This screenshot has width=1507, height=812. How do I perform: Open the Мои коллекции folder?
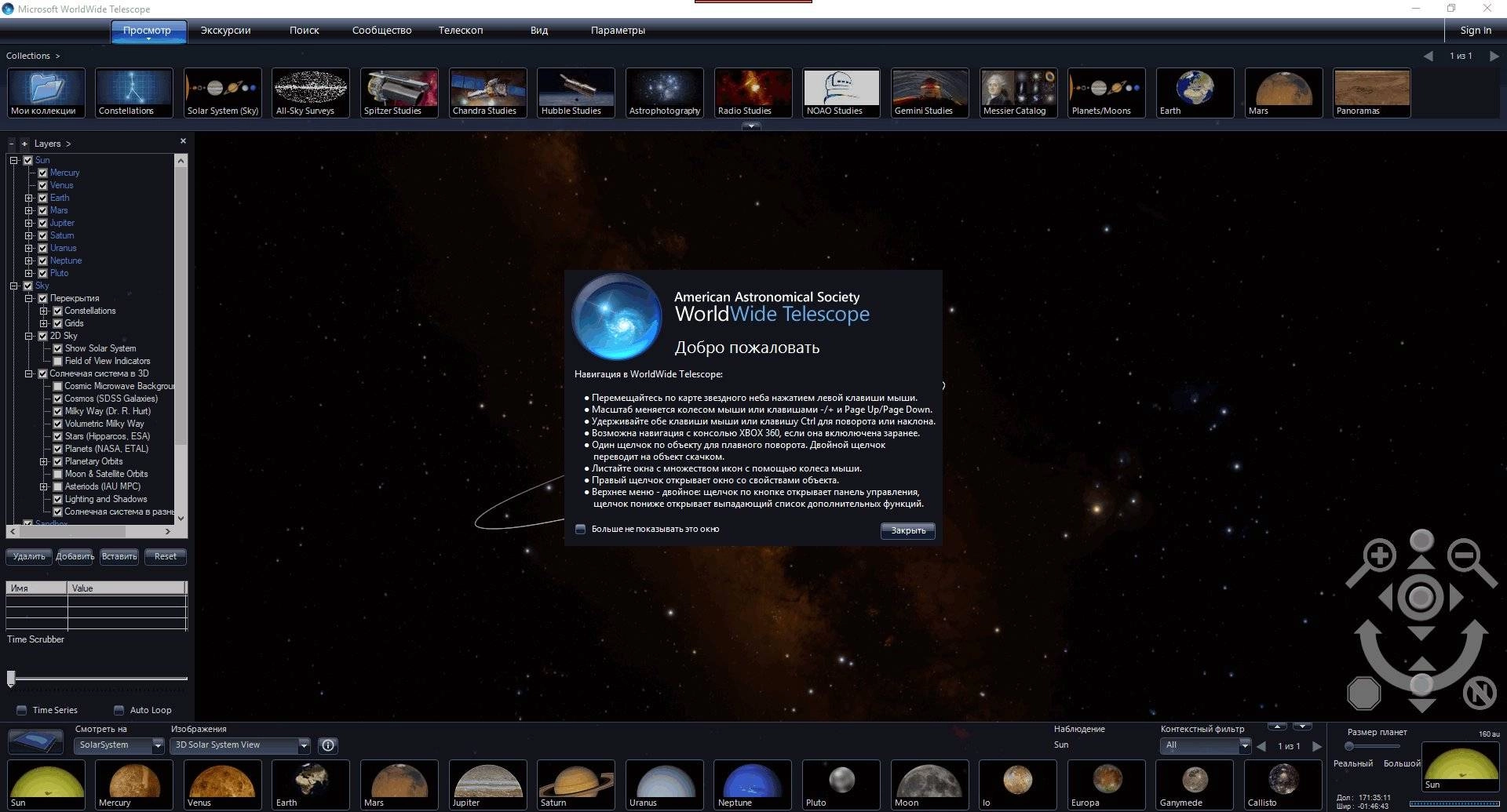[46, 93]
